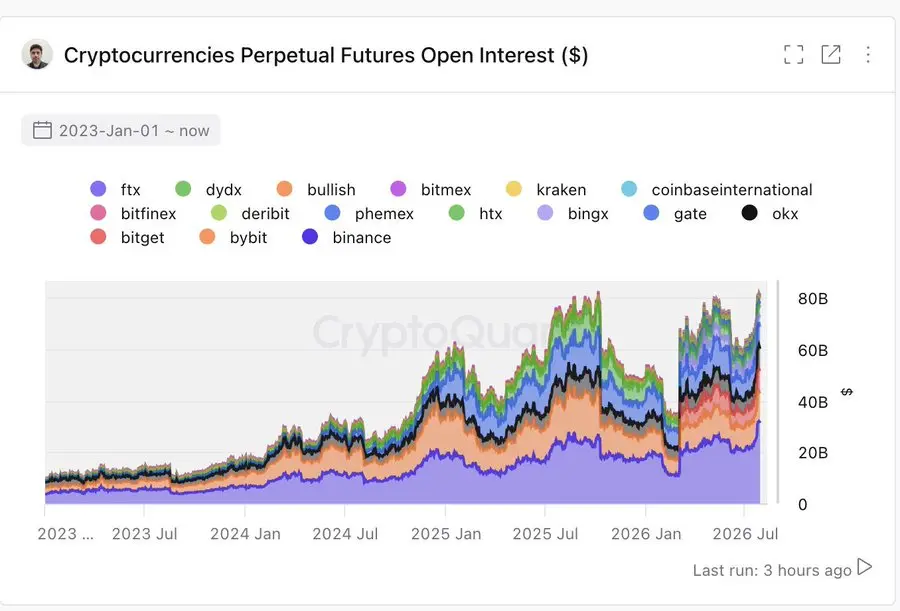Screen dimensions: 900x611
Task: Click the kraken yellow legend swatch
Action: [514, 189]
